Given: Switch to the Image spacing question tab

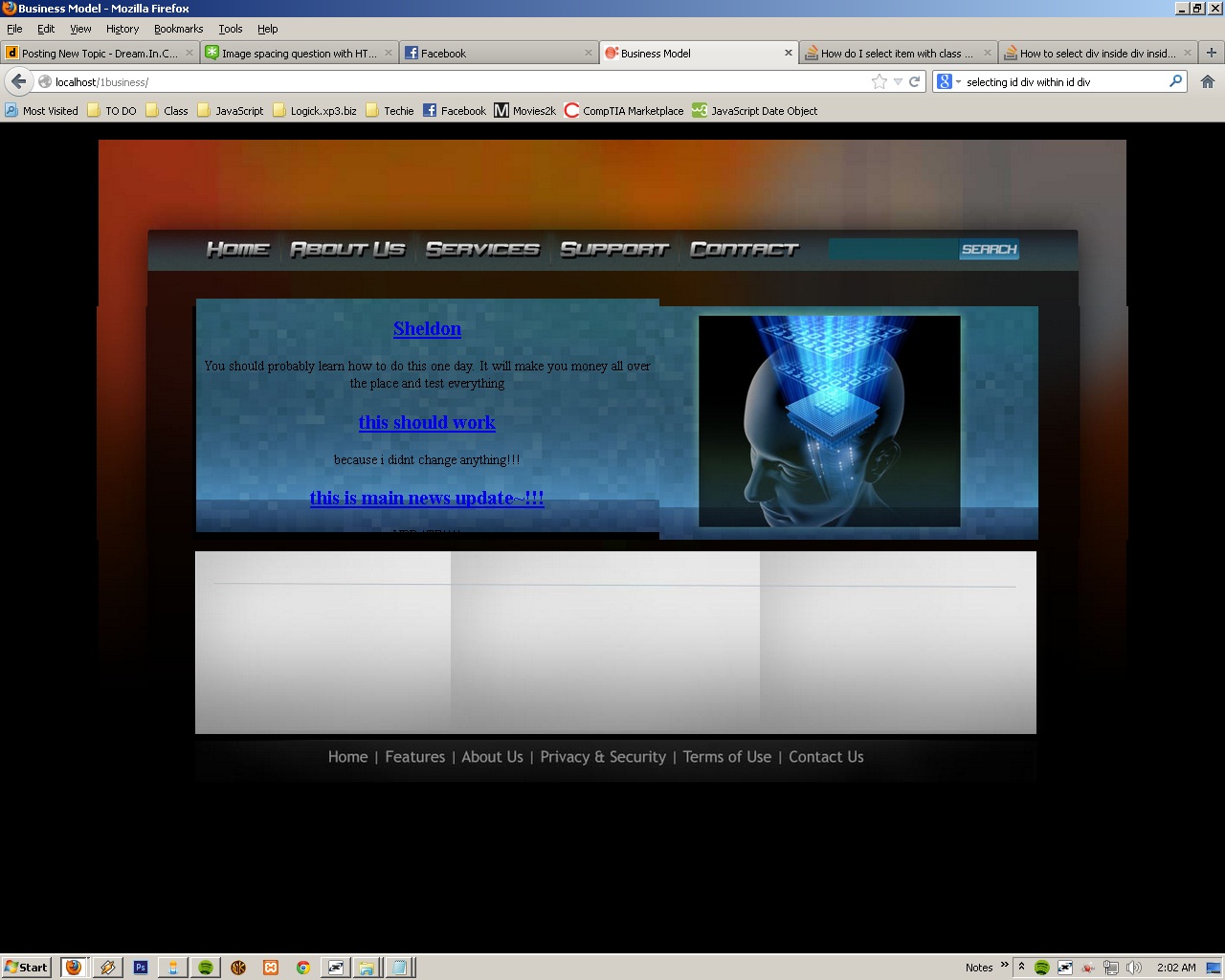Looking at the screenshot, I should pyautogui.click(x=300, y=53).
